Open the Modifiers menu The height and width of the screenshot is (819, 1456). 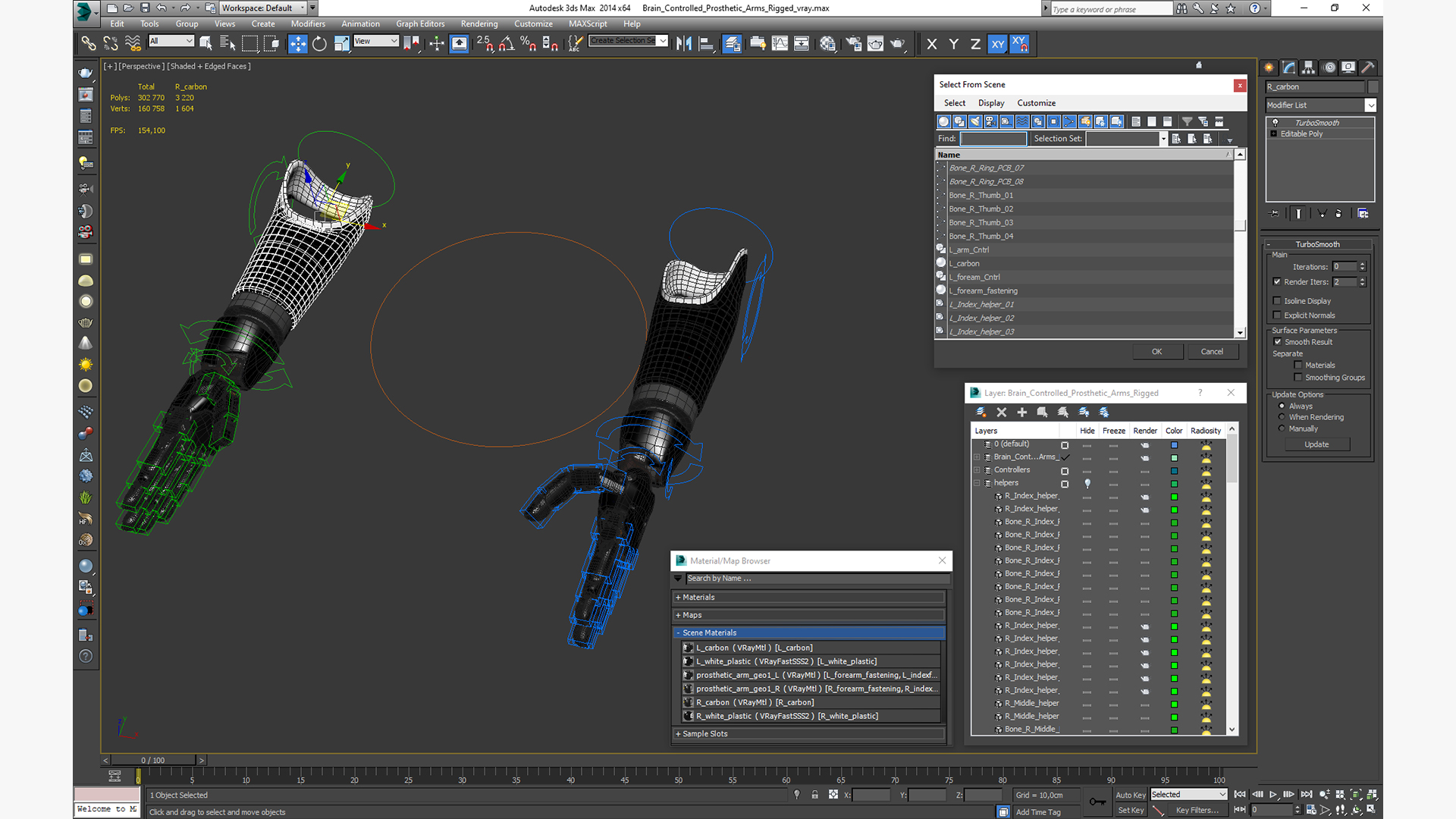[308, 24]
